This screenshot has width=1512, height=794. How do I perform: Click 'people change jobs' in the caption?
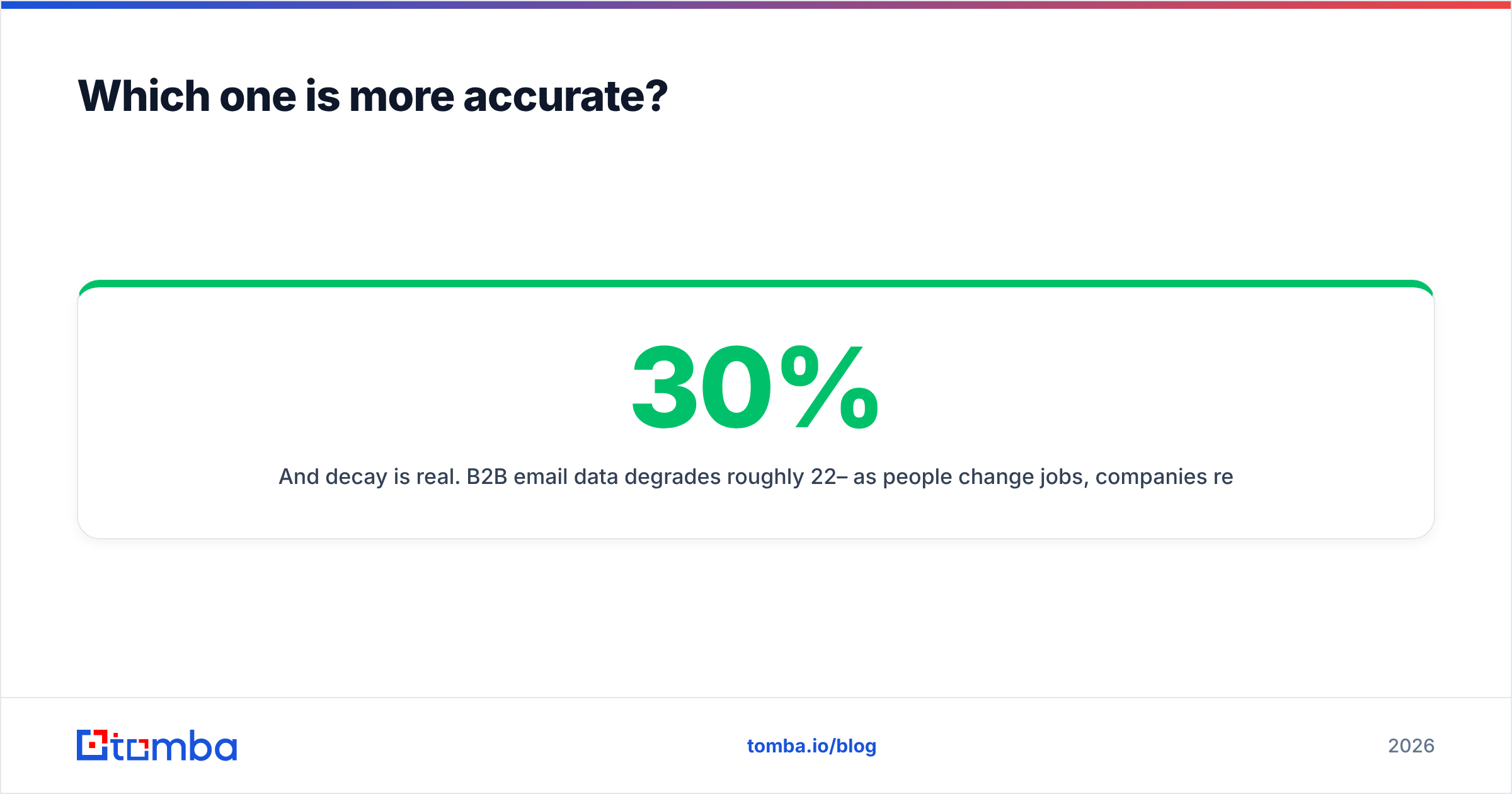[985, 477]
